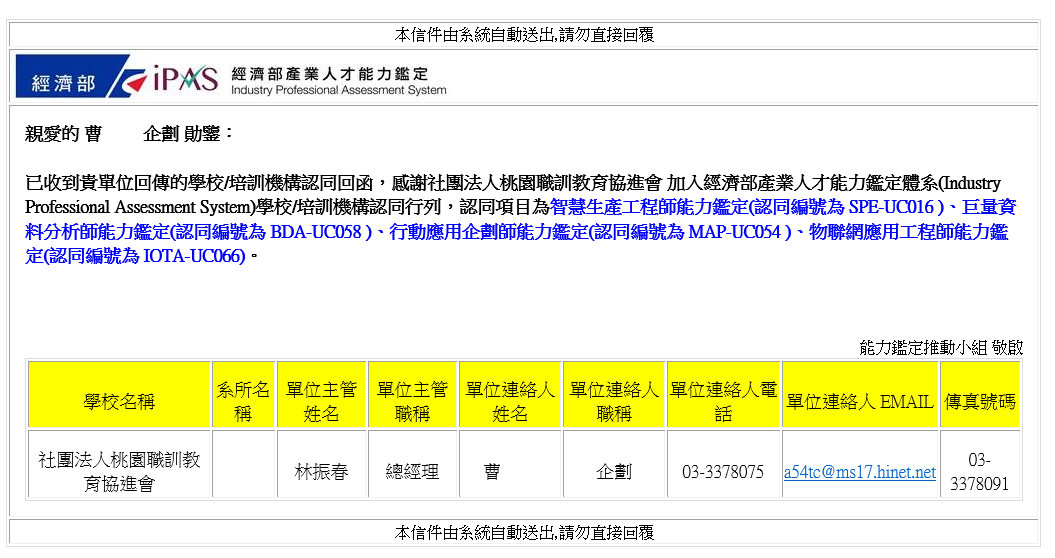
Task: Click the BDA-UC058 recognition number text
Action: pyautogui.click(x=316, y=232)
